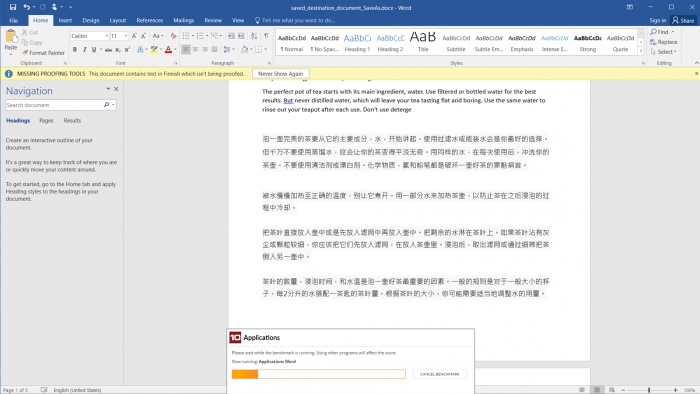
Task: Apply the Heading 1 style
Action: 357,43
